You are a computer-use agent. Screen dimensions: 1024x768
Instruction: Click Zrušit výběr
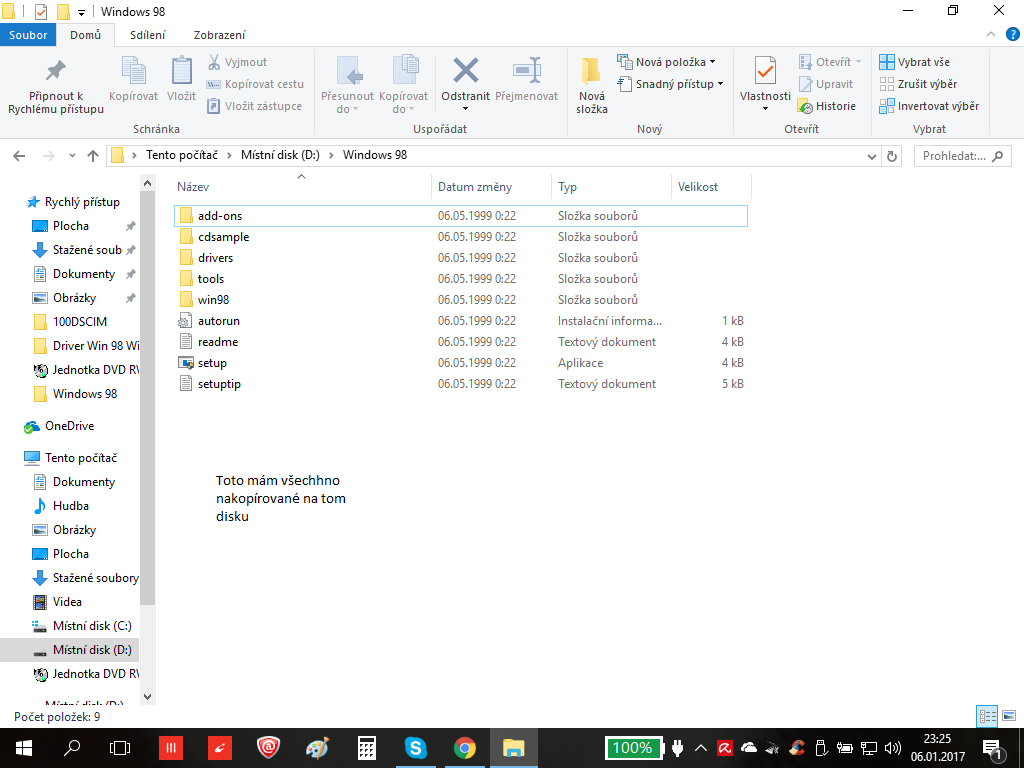918,84
